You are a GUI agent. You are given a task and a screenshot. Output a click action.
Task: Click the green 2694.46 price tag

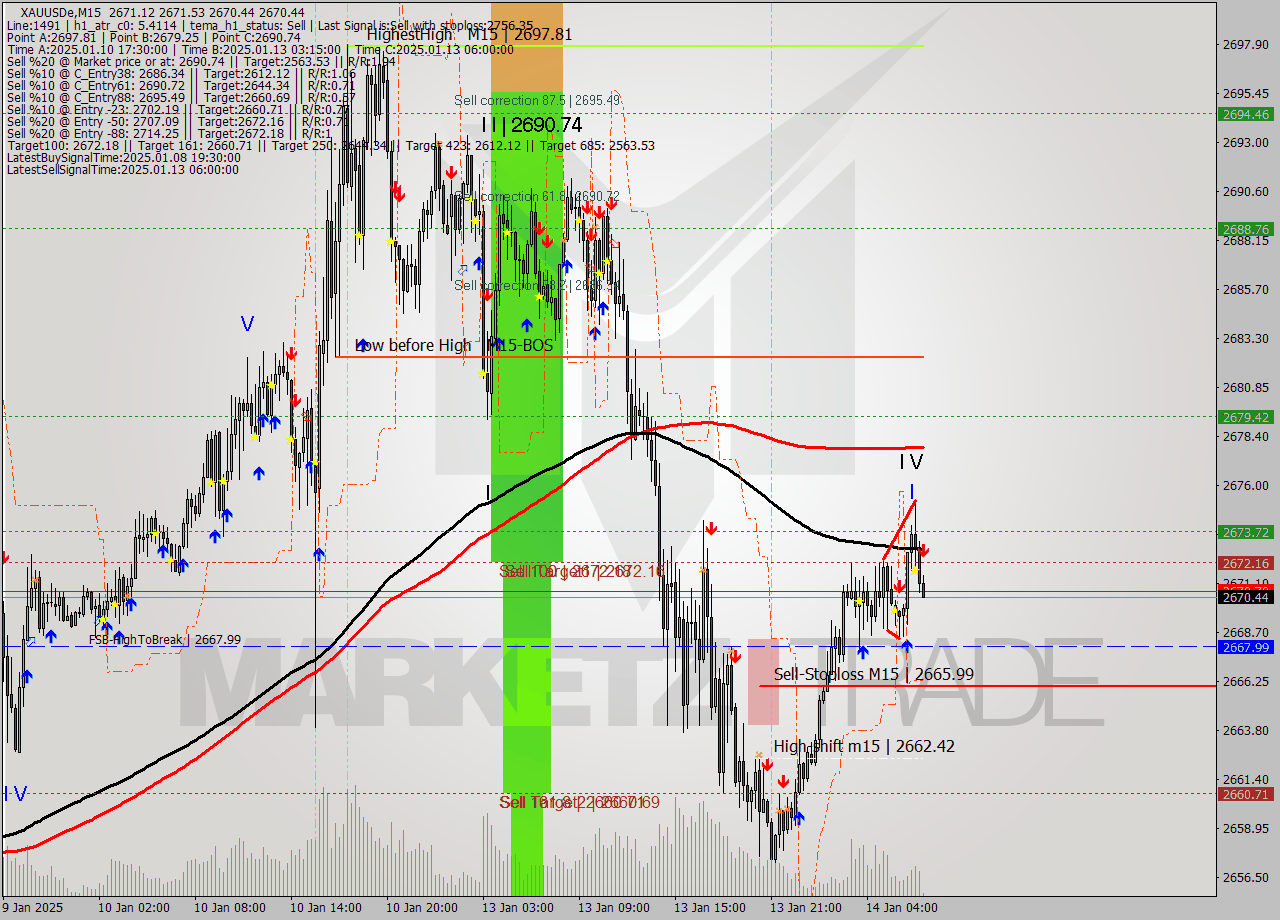pos(1246,114)
